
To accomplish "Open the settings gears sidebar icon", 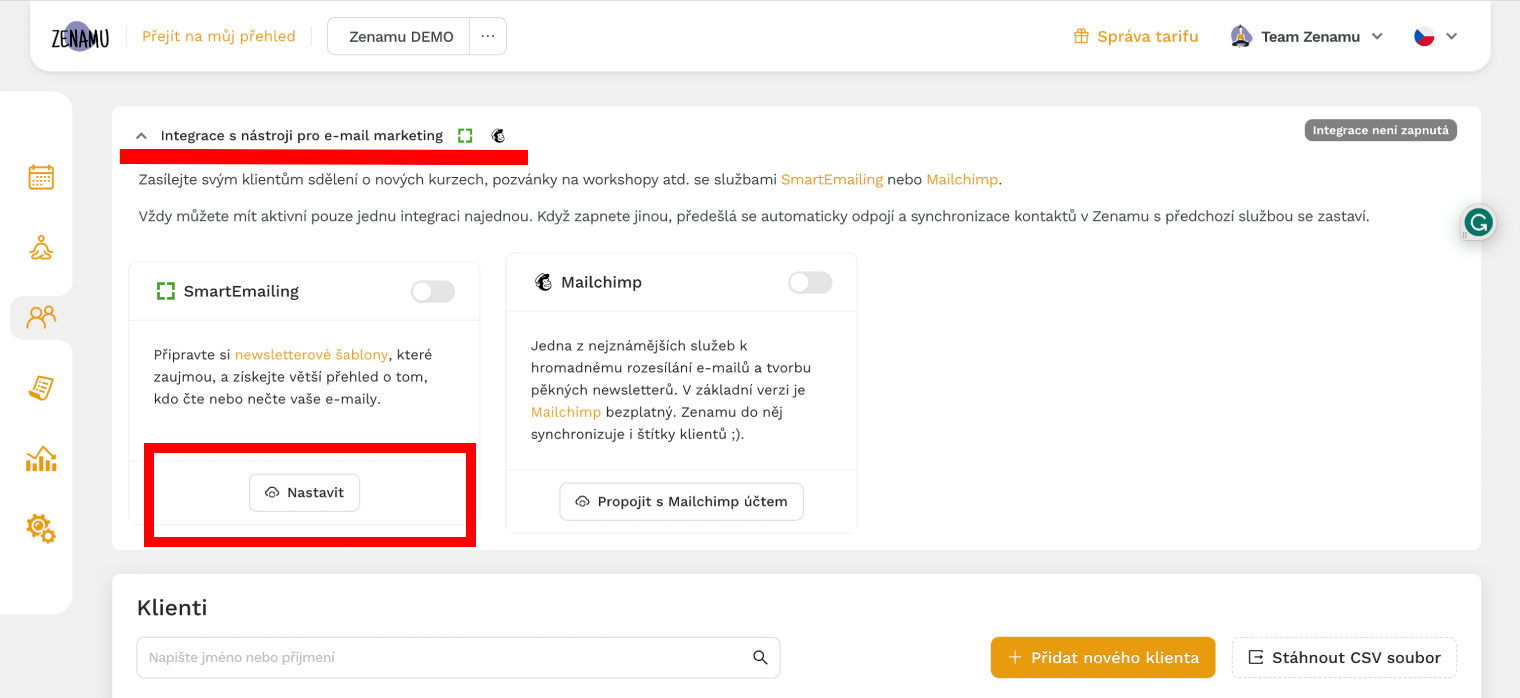I will [x=41, y=528].
